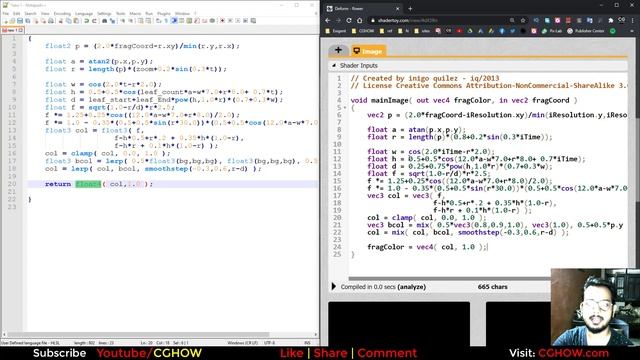
Task: Start macro recording with the red record icon
Action: pyautogui.click(x=222, y=20)
